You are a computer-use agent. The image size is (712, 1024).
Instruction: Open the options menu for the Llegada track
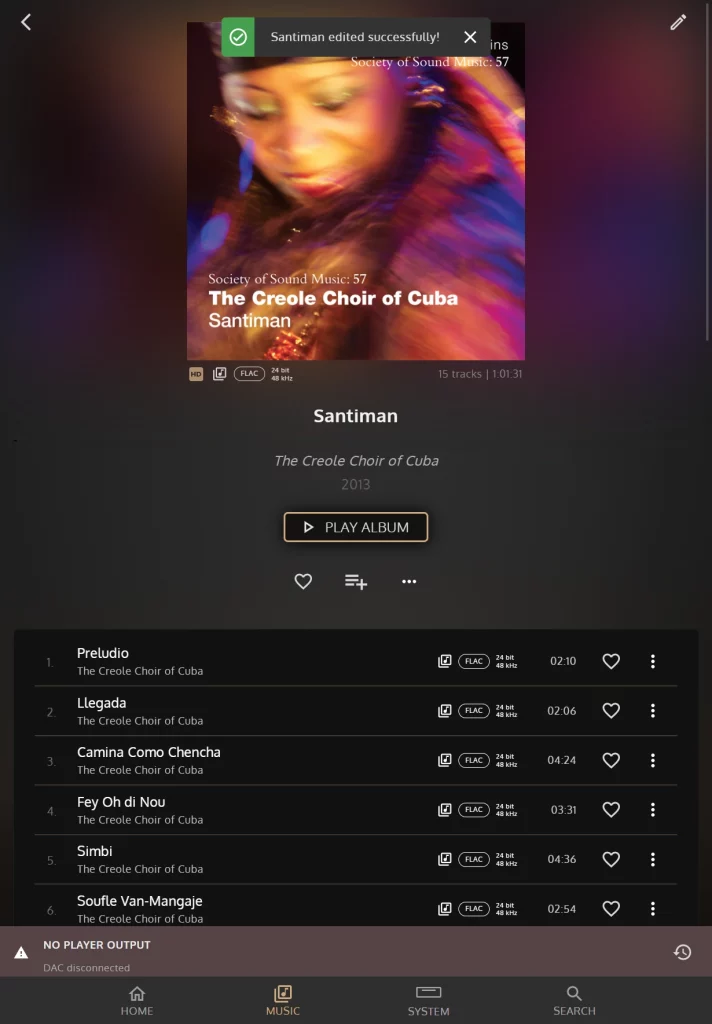click(x=653, y=711)
